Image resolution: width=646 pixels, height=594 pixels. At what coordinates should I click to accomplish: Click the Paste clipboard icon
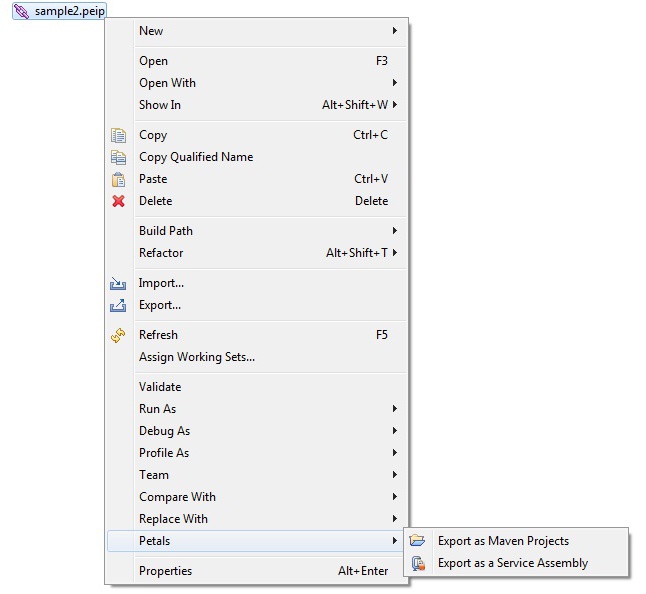tap(119, 179)
